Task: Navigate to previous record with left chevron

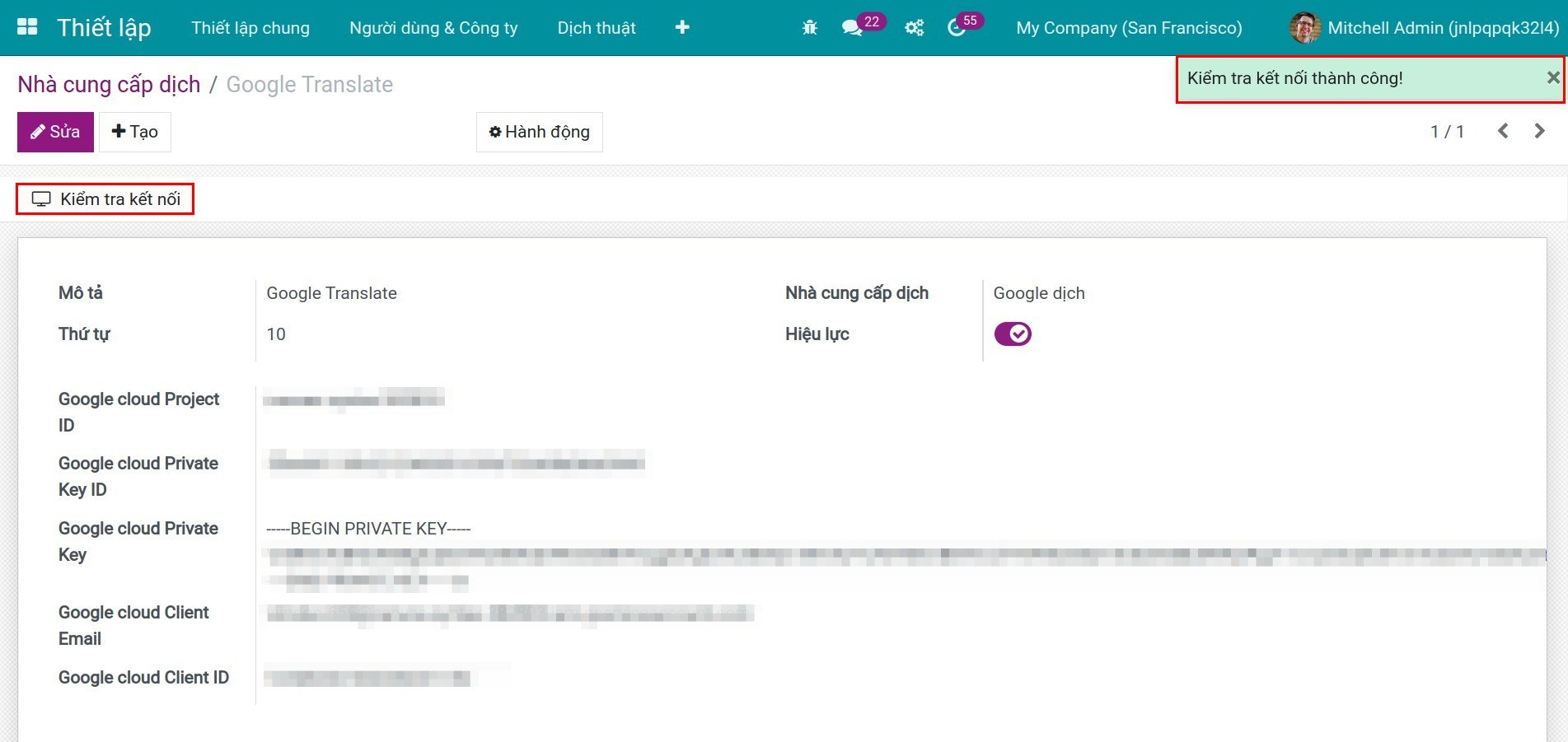Action: [x=1503, y=131]
